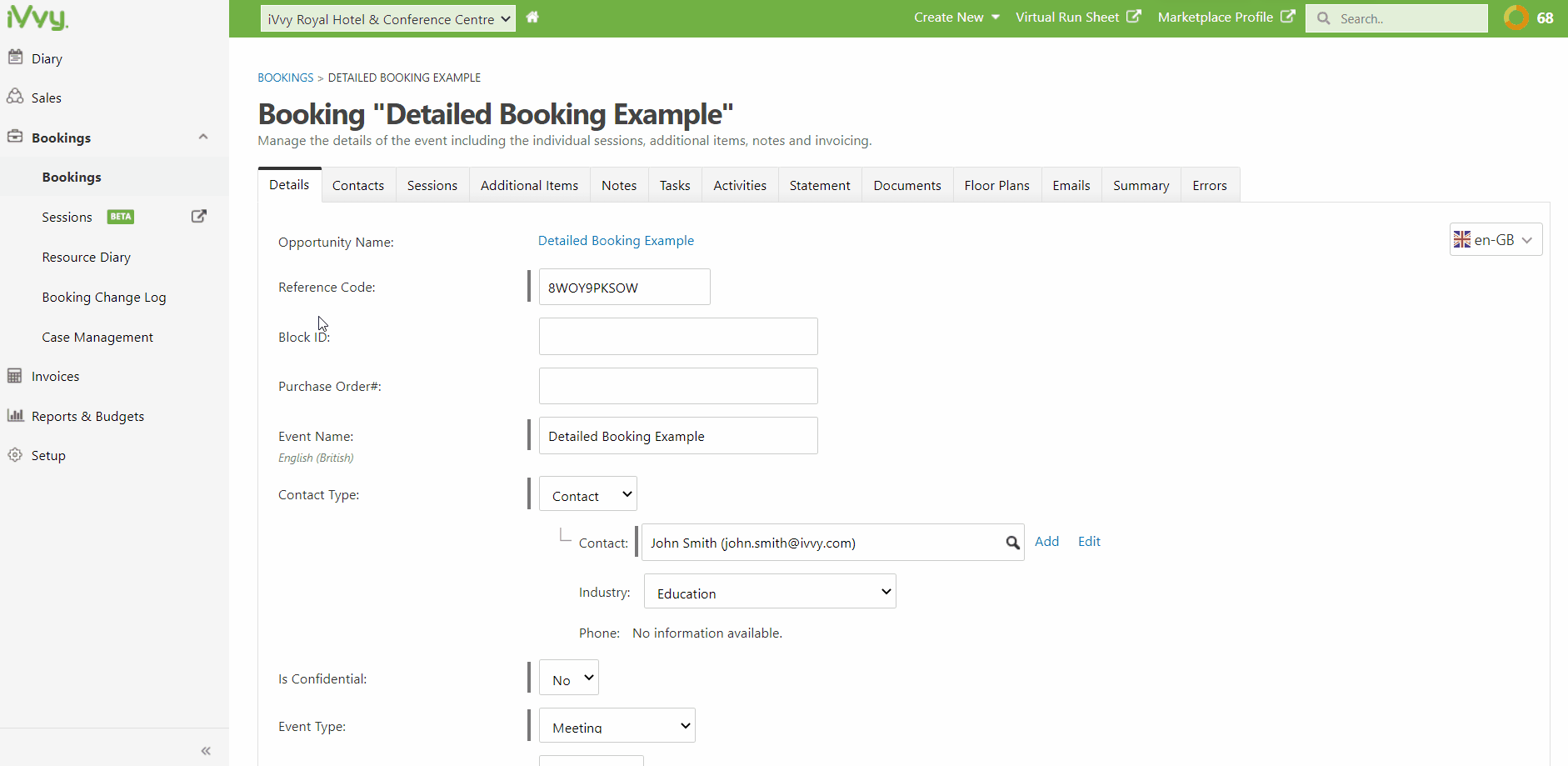Select the Details tab

coord(289,184)
